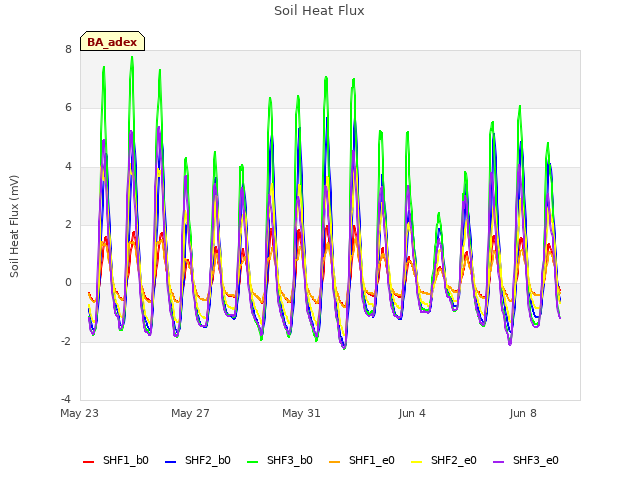Click the y-axis value 4

[68, 166]
